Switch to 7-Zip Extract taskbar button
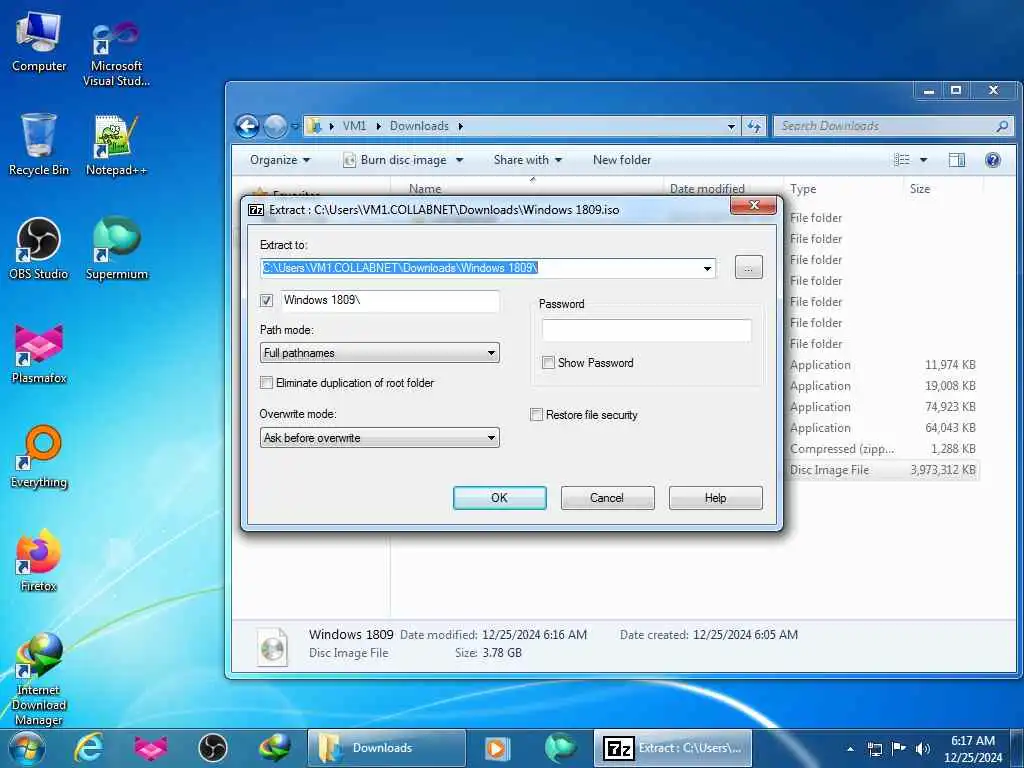This screenshot has height=768, width=1024. point(673,748)
